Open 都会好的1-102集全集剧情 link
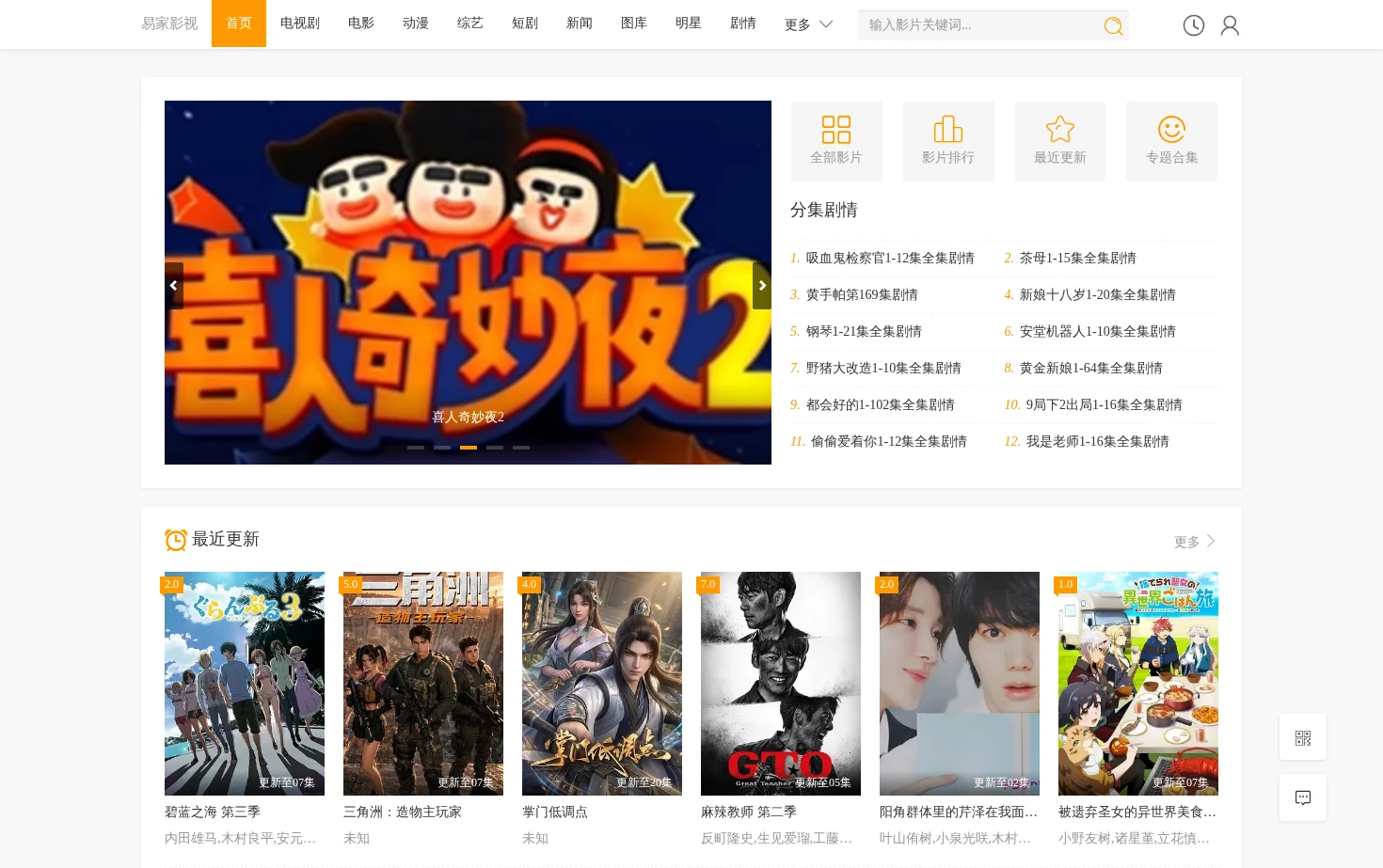Viewport: 1383px width, 868px height. click(x=881, y=404)
